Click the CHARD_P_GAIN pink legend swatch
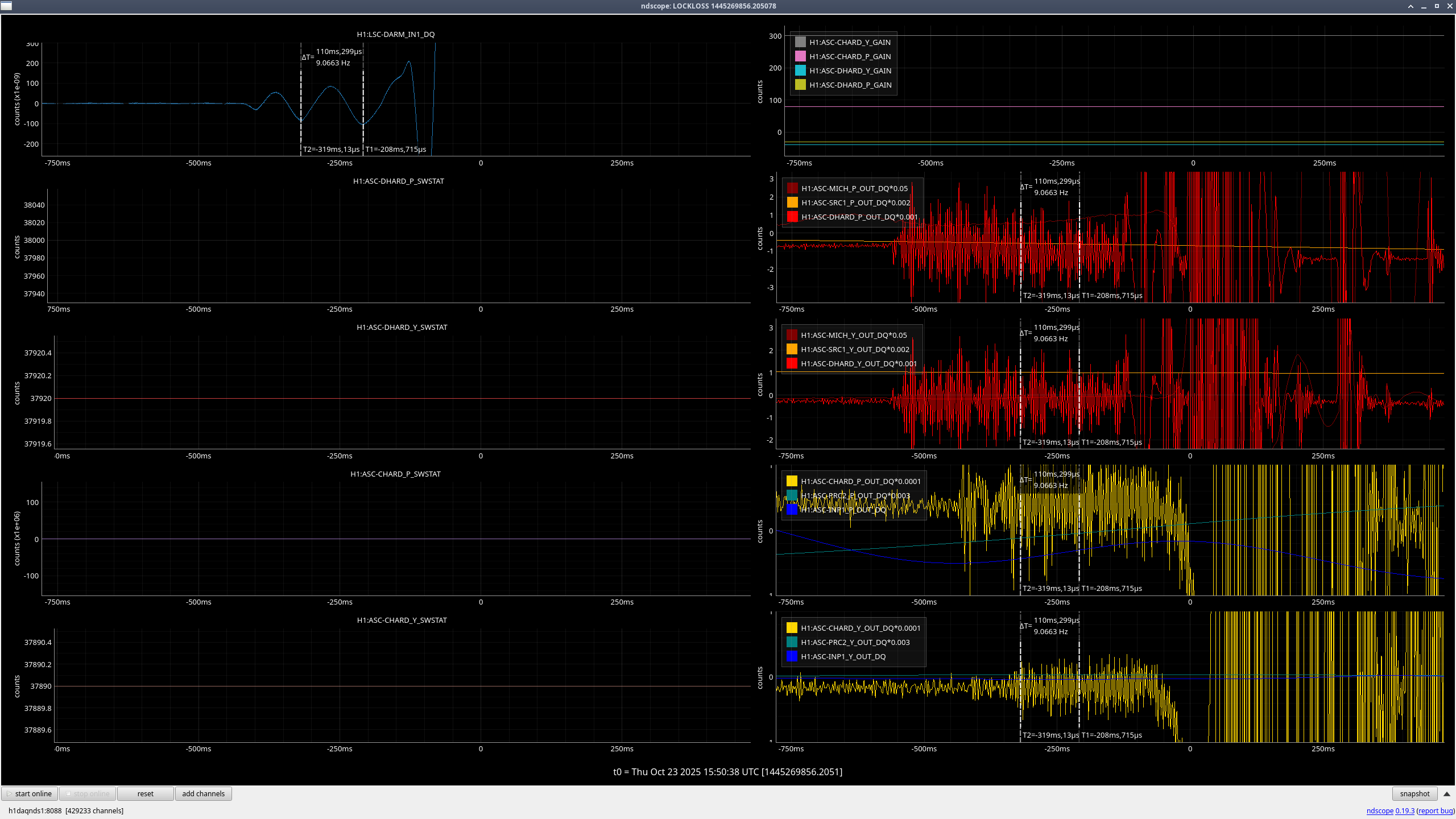1456x819 pixels. [800, 56]
